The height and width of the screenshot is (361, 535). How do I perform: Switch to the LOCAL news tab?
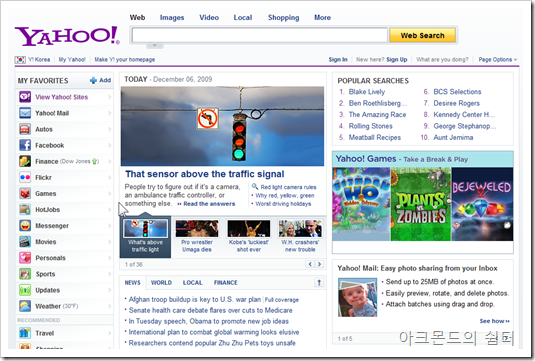[x=192, y=283]
